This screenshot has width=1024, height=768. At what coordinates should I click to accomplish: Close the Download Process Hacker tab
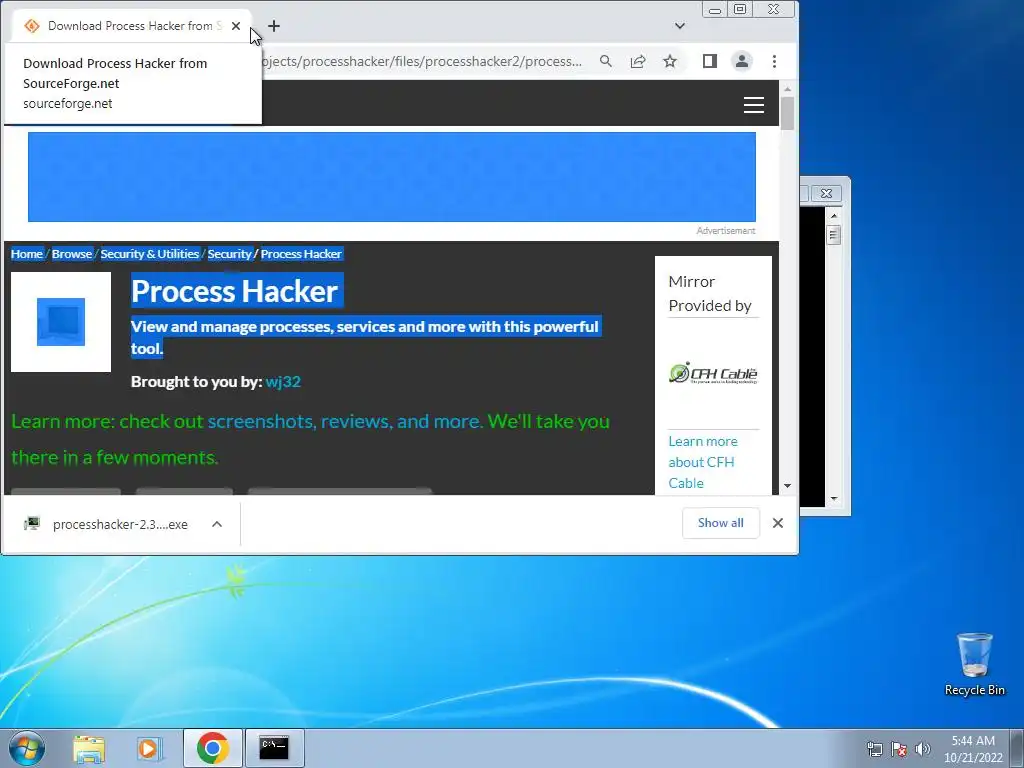coord(236,26)
